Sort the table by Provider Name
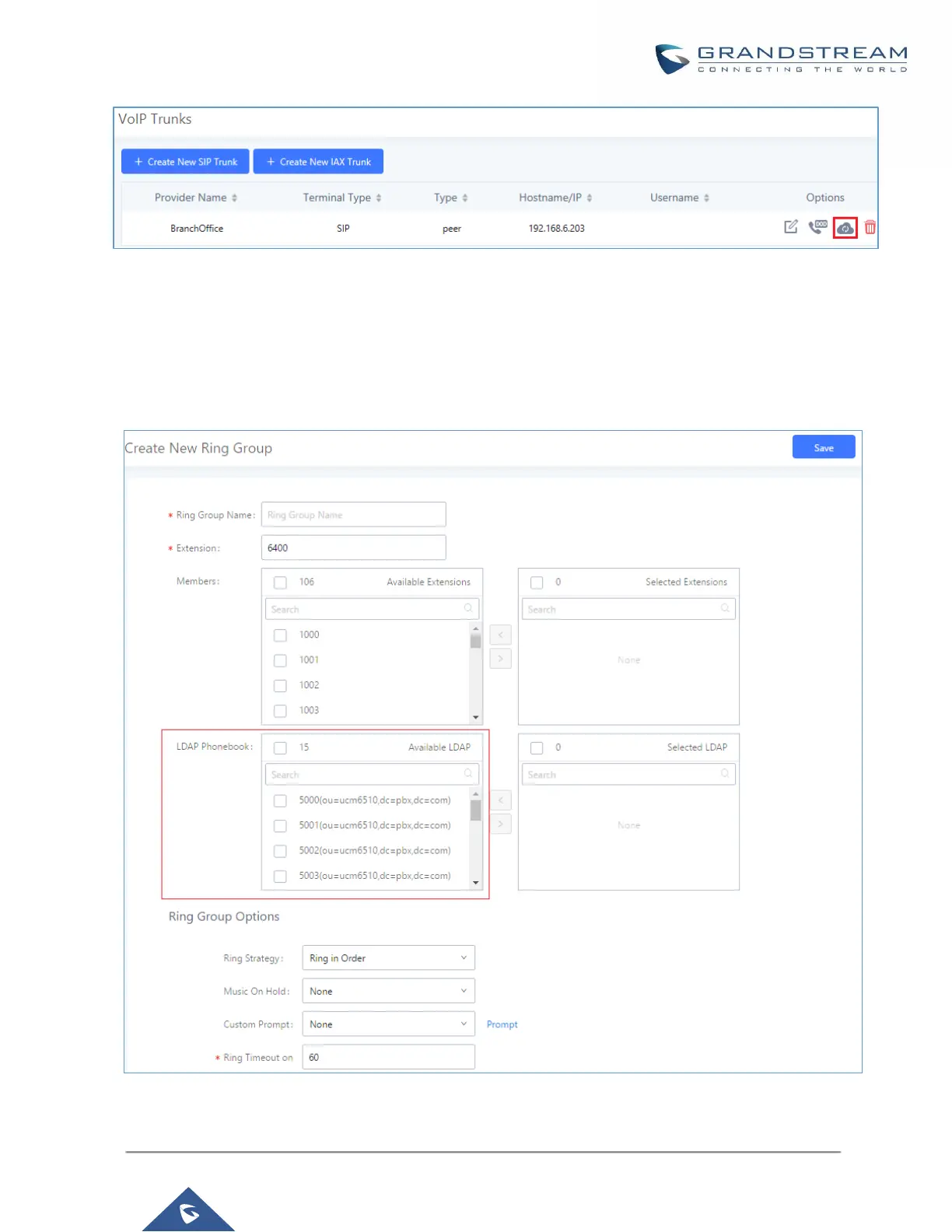952x1232 pixels. [196, 198]
